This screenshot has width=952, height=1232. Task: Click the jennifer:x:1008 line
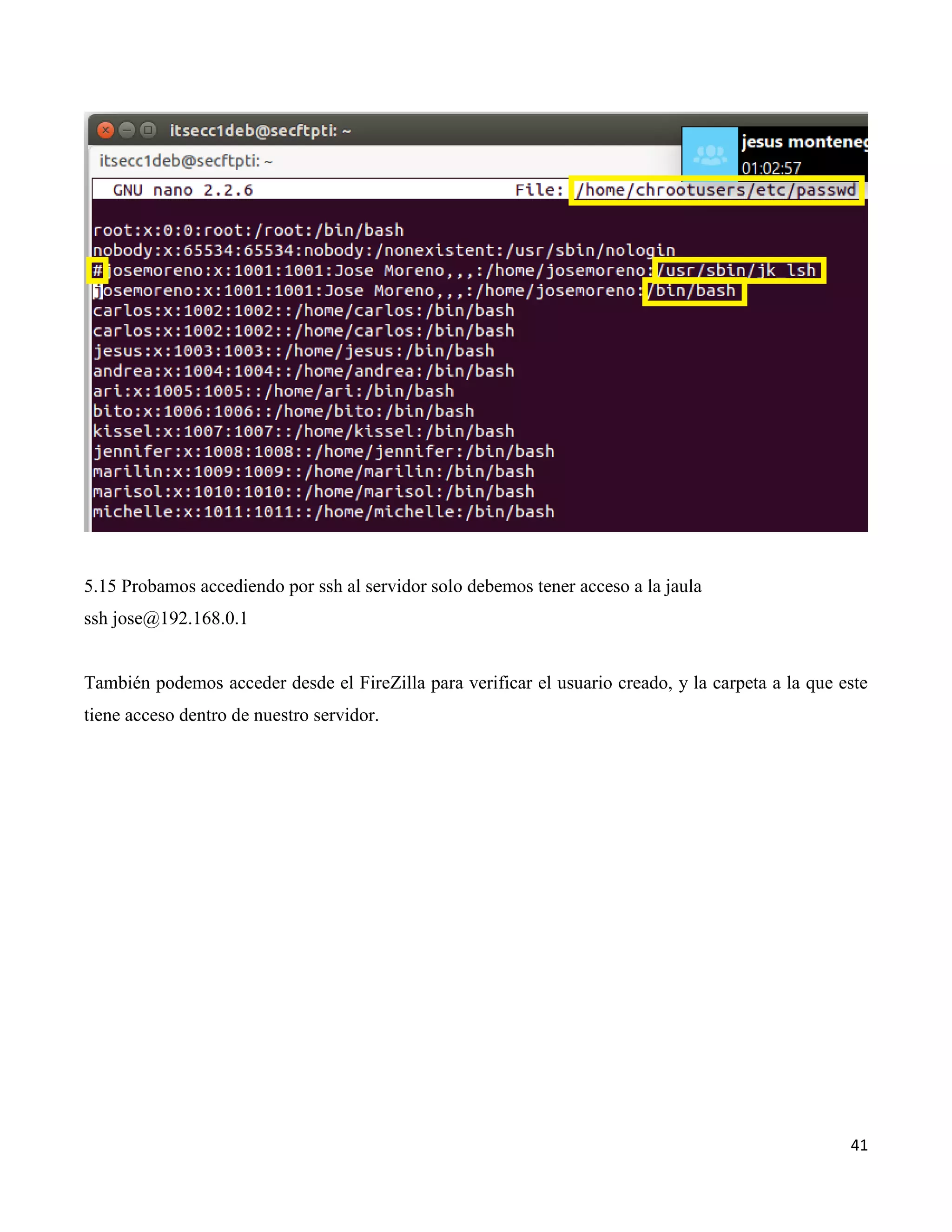(324, 451)
